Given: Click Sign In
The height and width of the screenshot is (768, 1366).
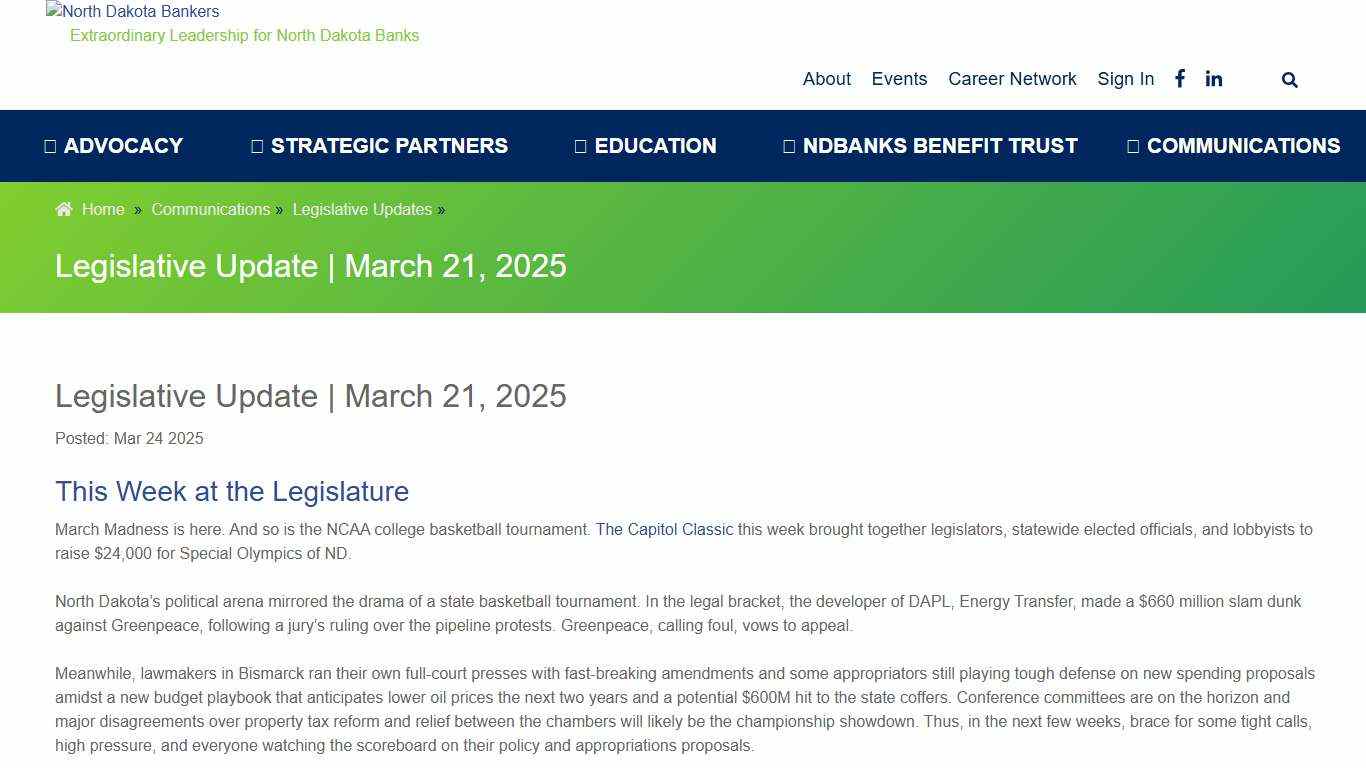Looking at the screenshot, I should pos(1125,79).
